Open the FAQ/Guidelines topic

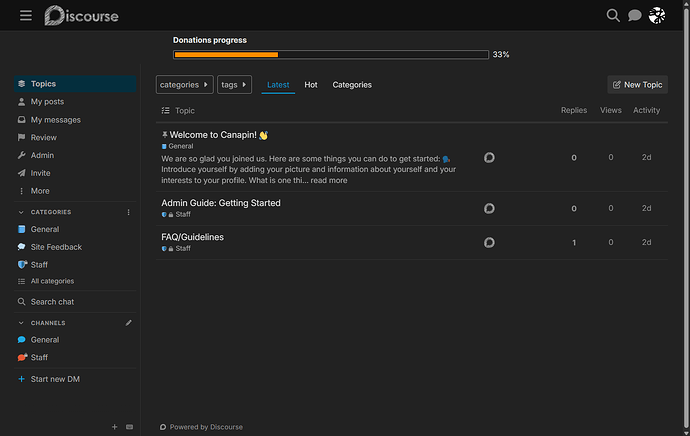192,237
